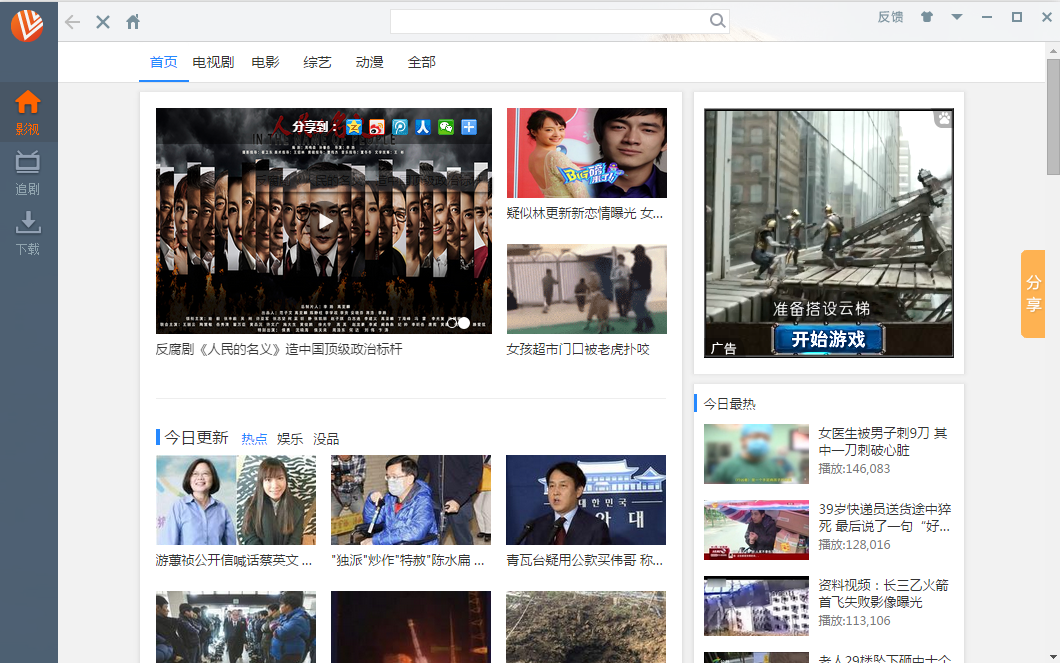Image resolution: width=1060 pixels, height=663 pixels.
Task: Click the orange app logo
Action: (x=27, y=25)
